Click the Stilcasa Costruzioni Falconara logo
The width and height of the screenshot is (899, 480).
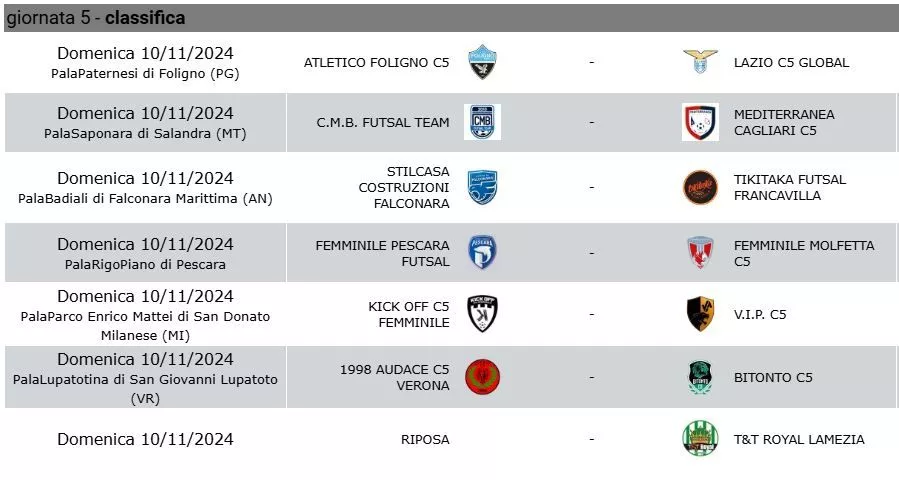pos(482,188)
